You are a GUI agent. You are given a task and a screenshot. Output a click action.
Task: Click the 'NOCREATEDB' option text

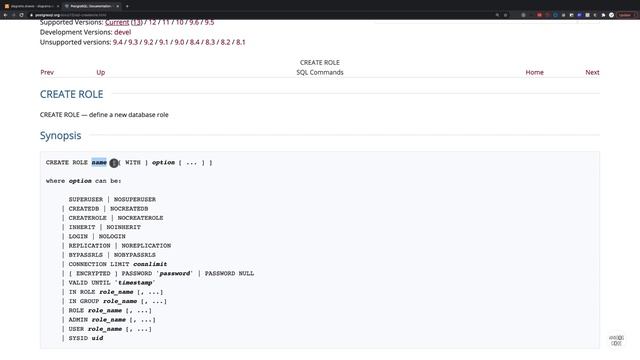pyautogui.click(x=129, y=209)
